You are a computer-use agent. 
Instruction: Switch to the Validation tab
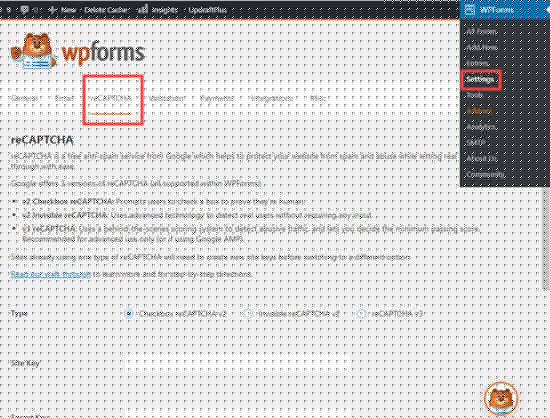coord(166,98)
